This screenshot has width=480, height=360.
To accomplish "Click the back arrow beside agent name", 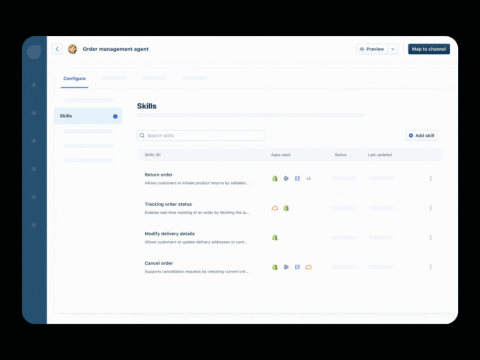I will (x=57, y=49).
